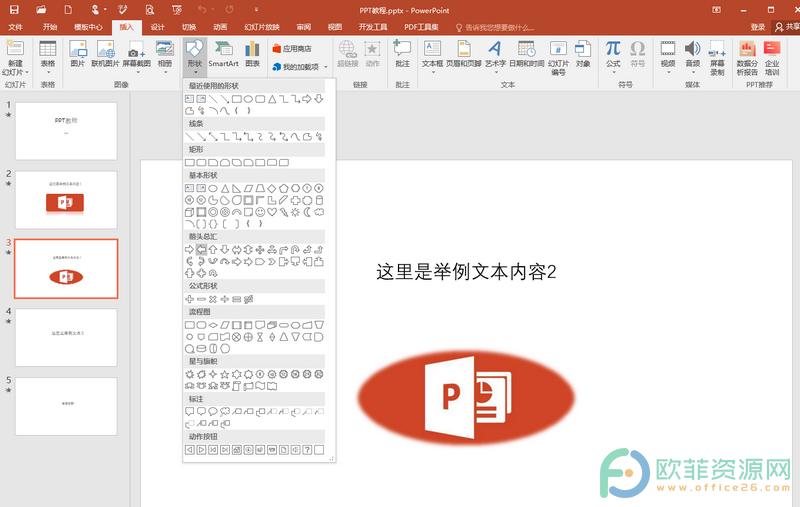This screenshot has width=800, height=507.
Task: Insert header and footer (页眉和页脚)
Action: [x=464, y=55]
